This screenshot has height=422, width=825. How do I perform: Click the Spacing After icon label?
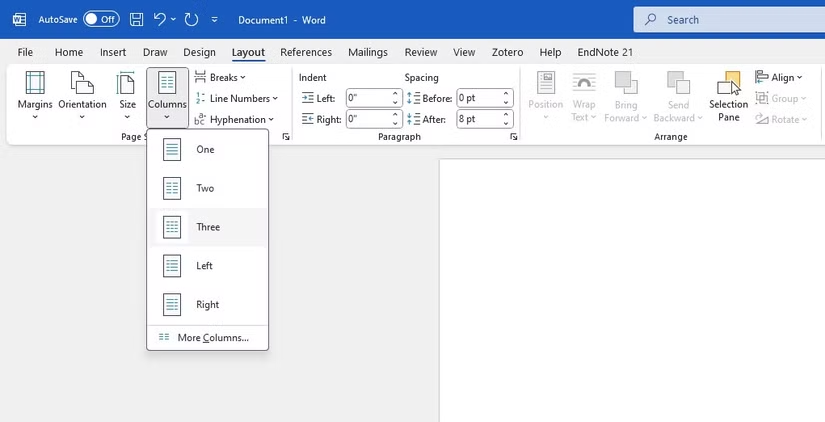(x=427, y=119)
